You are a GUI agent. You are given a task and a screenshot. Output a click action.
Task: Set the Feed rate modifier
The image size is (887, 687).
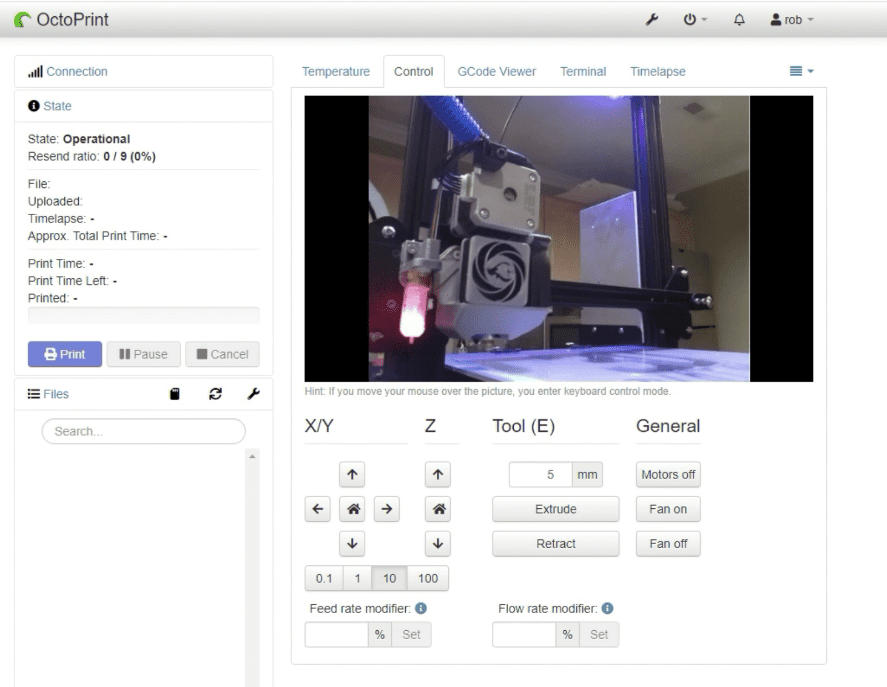pos(411,634)
